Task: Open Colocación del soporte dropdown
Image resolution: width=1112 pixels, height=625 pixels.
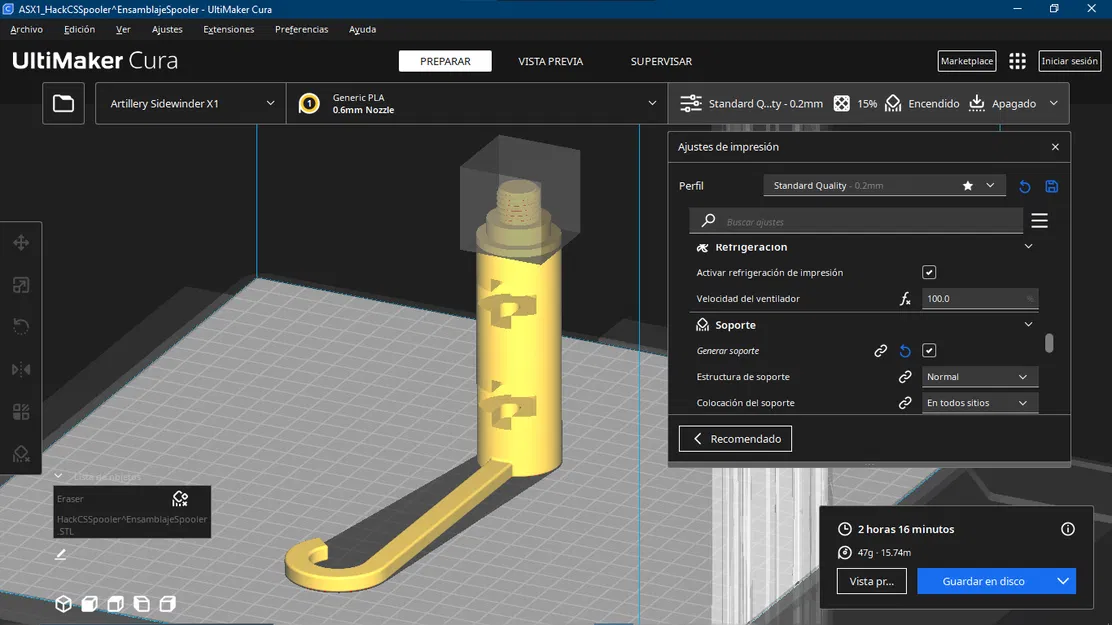Action: point(979,403)
